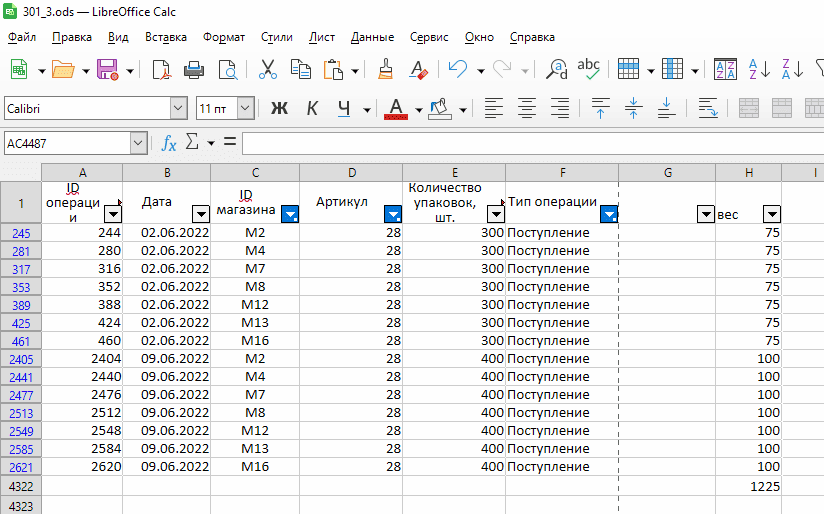Click the Undo arrow icon
Viewport: 824px width, 514px height.
(x=458, y=69)
